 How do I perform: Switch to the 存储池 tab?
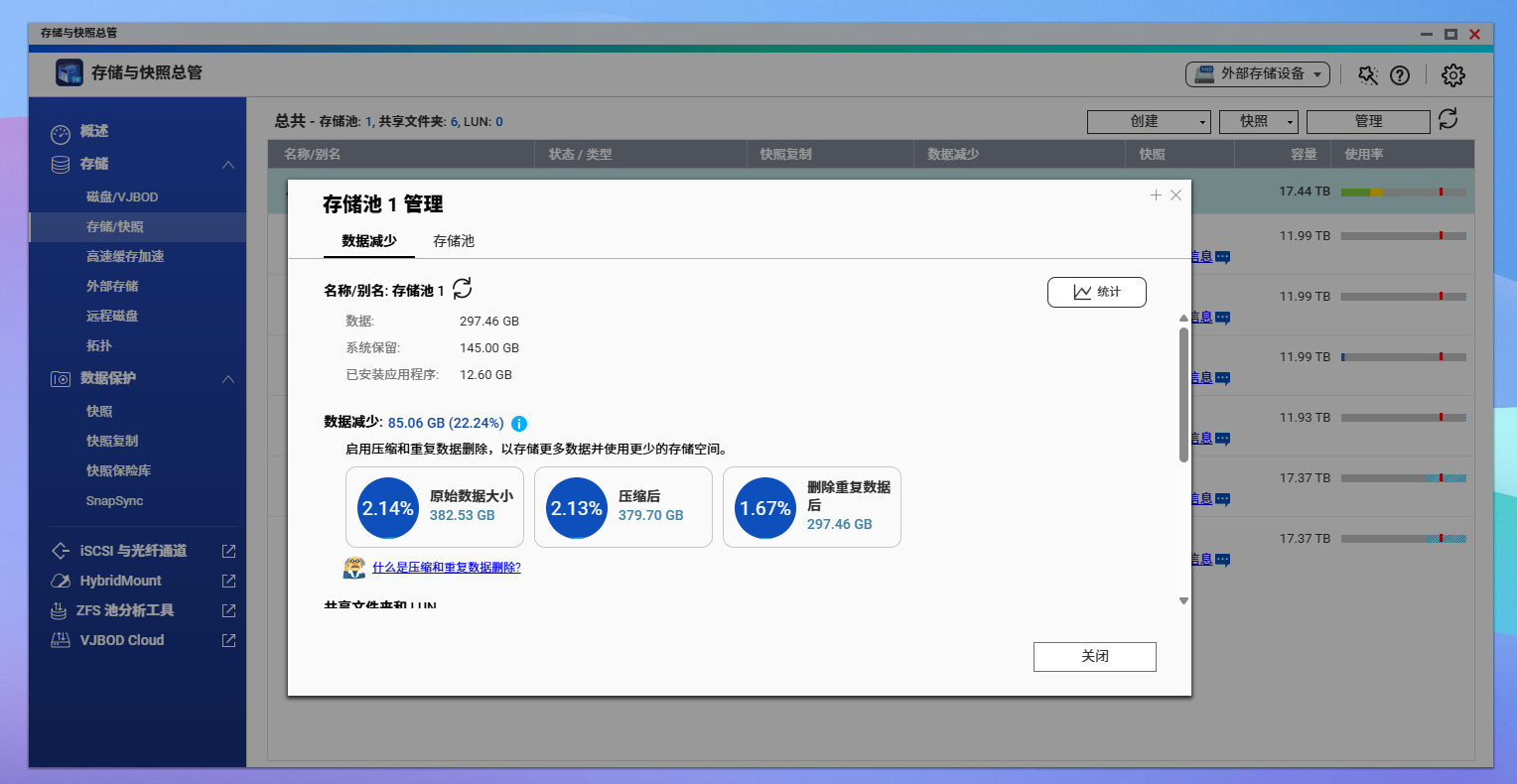tap(454, 241)
